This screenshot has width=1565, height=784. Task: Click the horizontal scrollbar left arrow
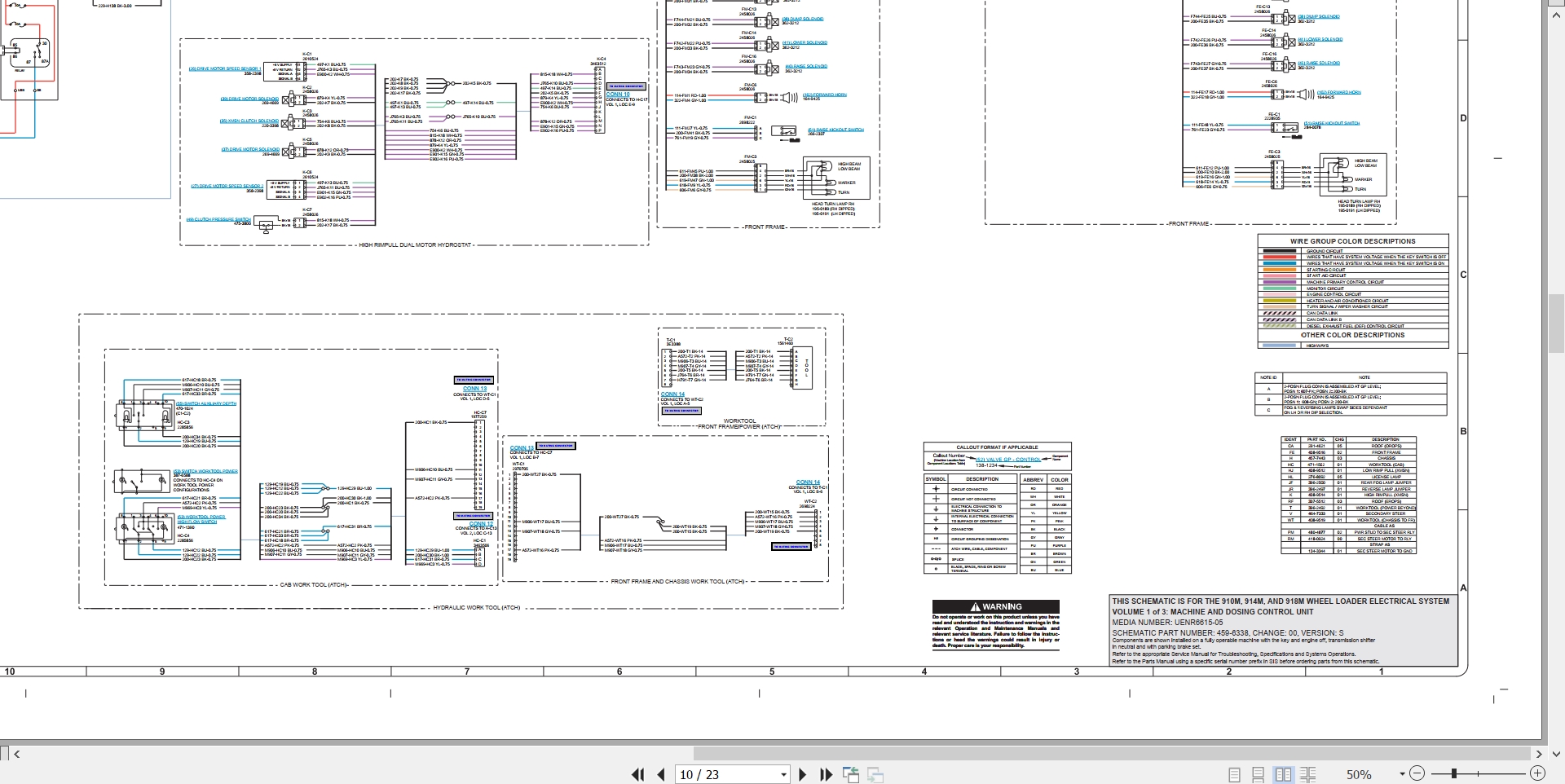[x=16, y=754]
